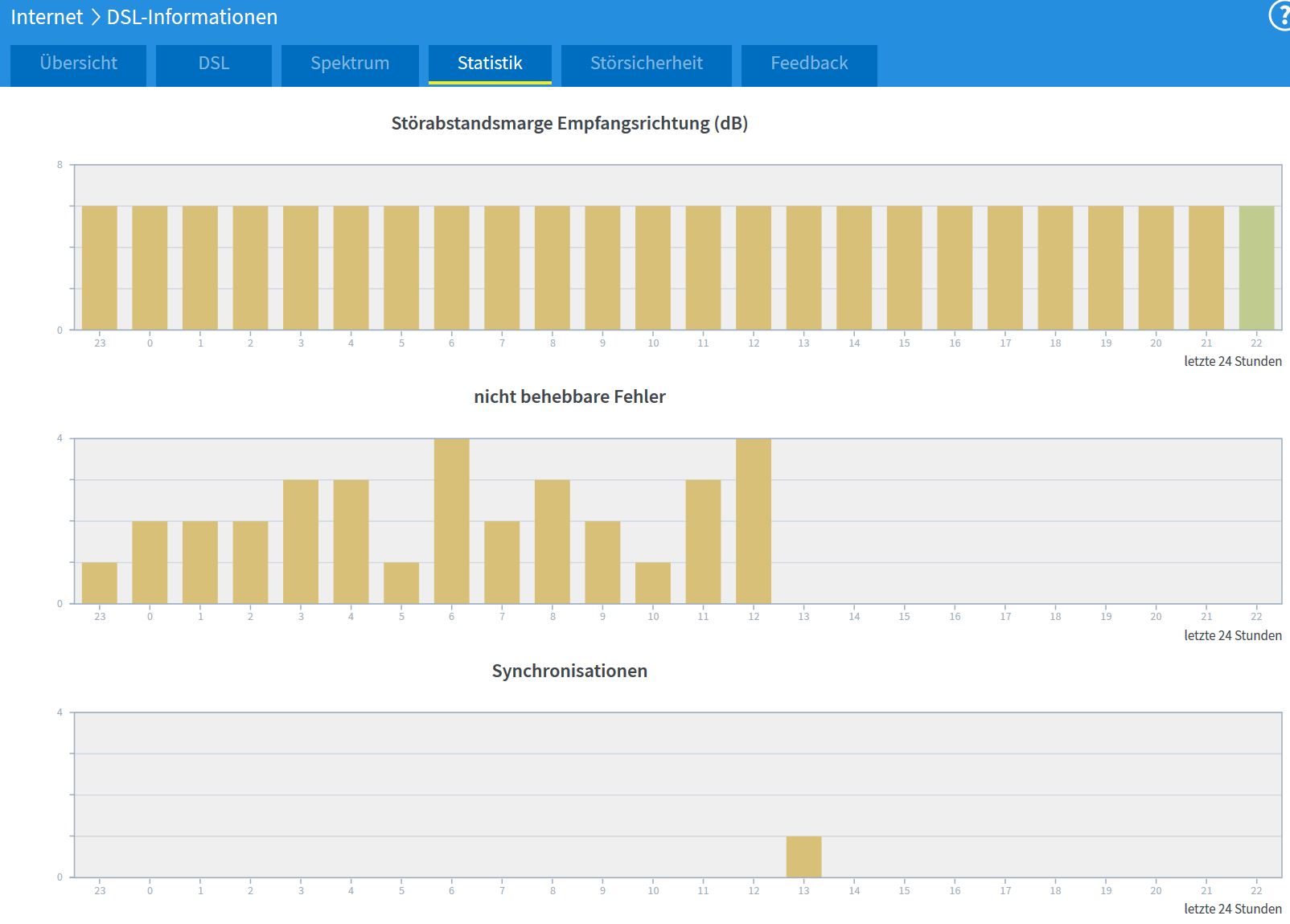1290x924 pixels.
Task: Click 'letzte 24 Stunden' under the Störabstandsmarge chart
Action: click(x=1233, y=361)
